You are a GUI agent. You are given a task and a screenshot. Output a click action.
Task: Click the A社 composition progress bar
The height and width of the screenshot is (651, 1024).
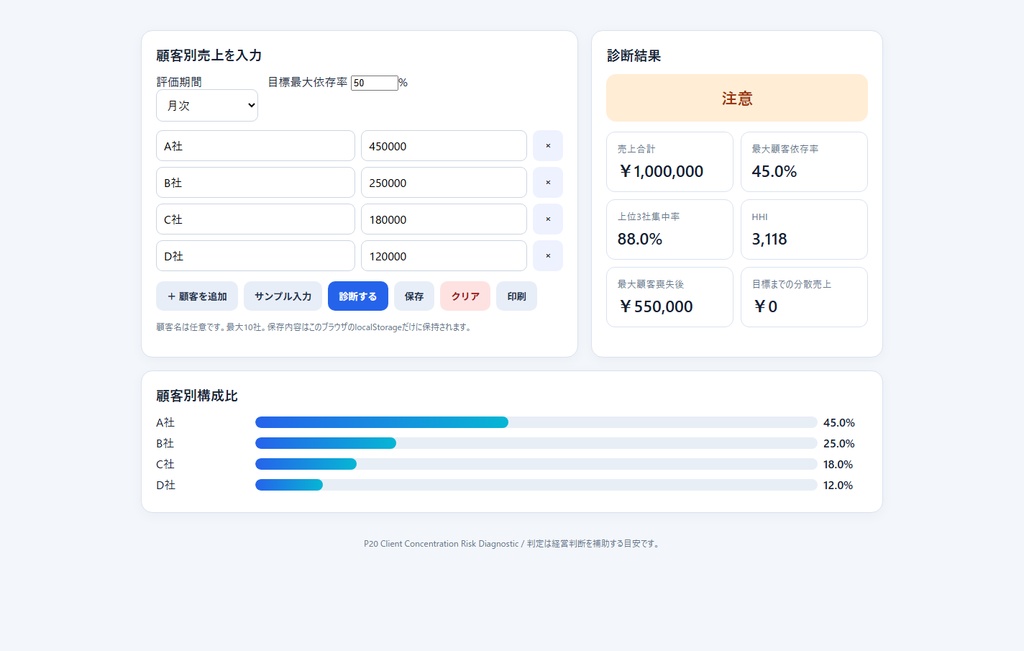coord(536,422)
